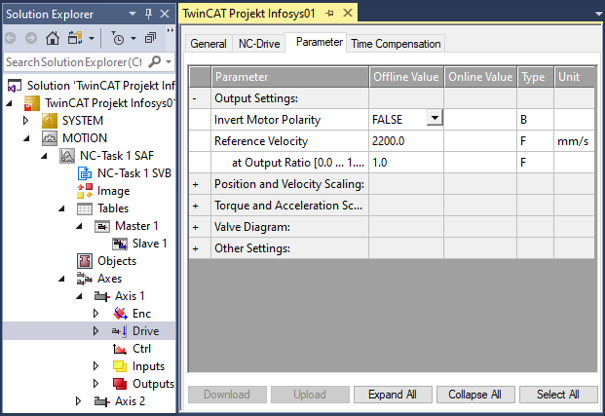Click the search magnifier icon in Solution Explorer
605x416 pixels.
point(155,61)
